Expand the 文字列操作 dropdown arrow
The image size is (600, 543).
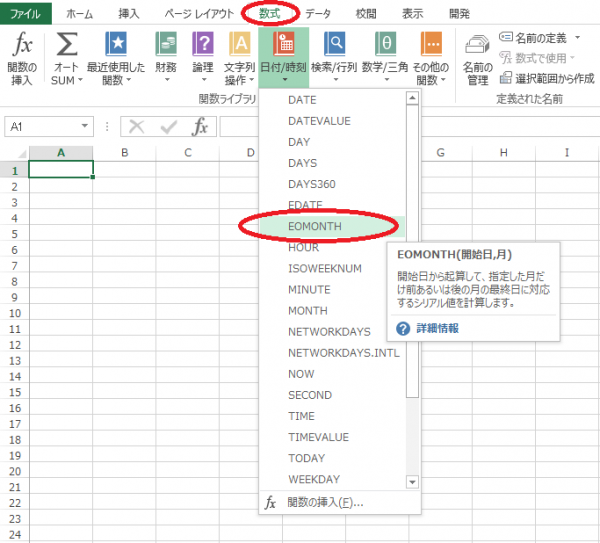point(251,80)
